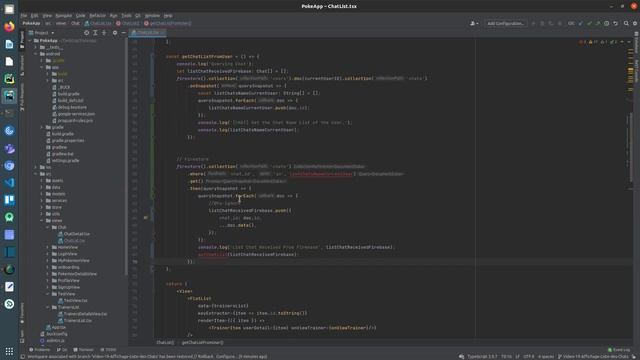Open Git branch widget in status bar

593,356
